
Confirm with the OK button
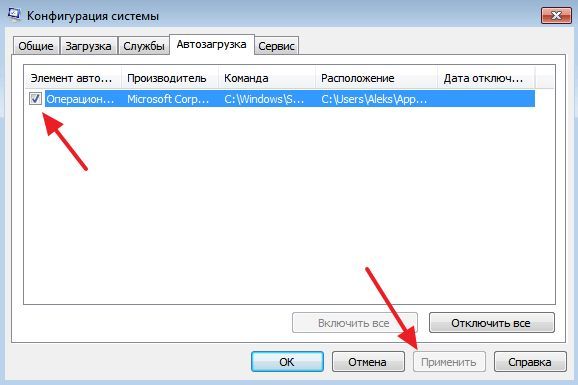287,362
